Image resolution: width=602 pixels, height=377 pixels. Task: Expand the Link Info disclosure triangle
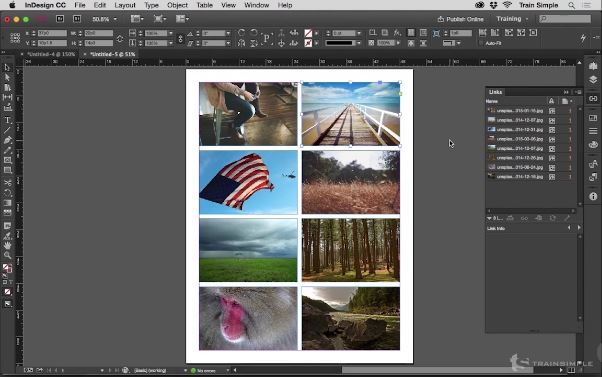coord(489,218)
